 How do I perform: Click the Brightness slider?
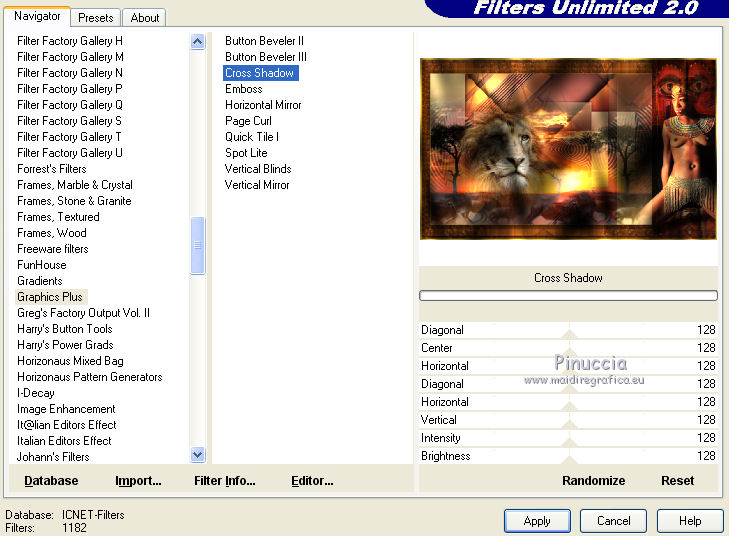tap(569, 456)
